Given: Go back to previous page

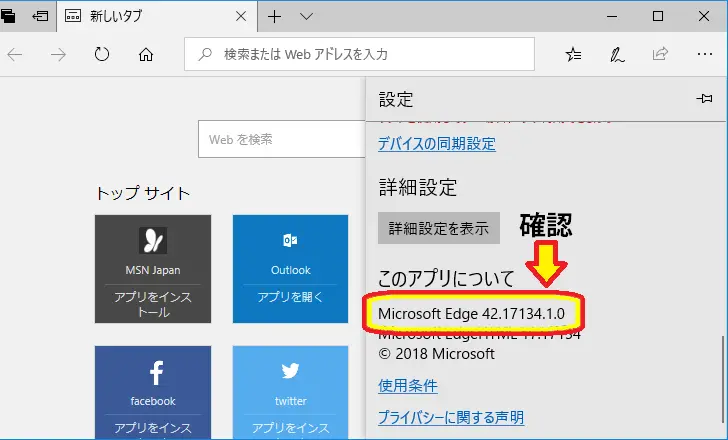Looking at the screenshot, I should pos(15,55).
